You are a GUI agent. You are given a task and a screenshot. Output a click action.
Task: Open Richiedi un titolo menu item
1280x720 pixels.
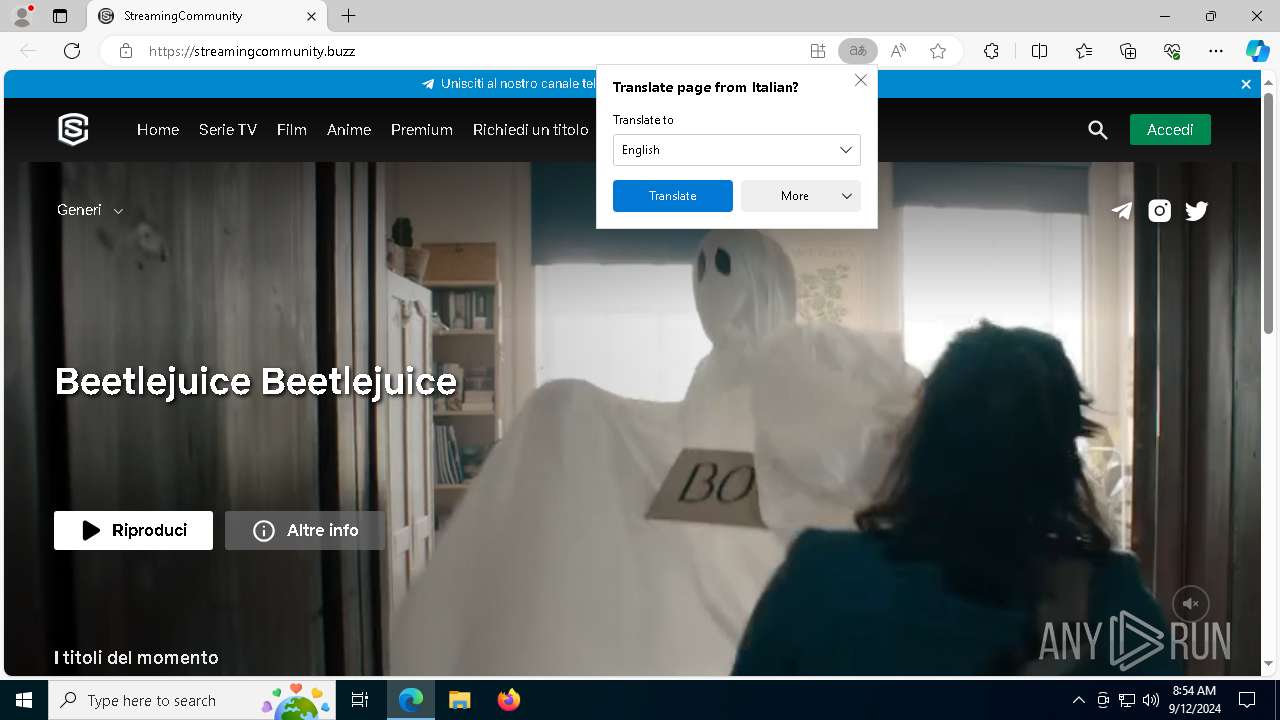(x=531, y=130)
